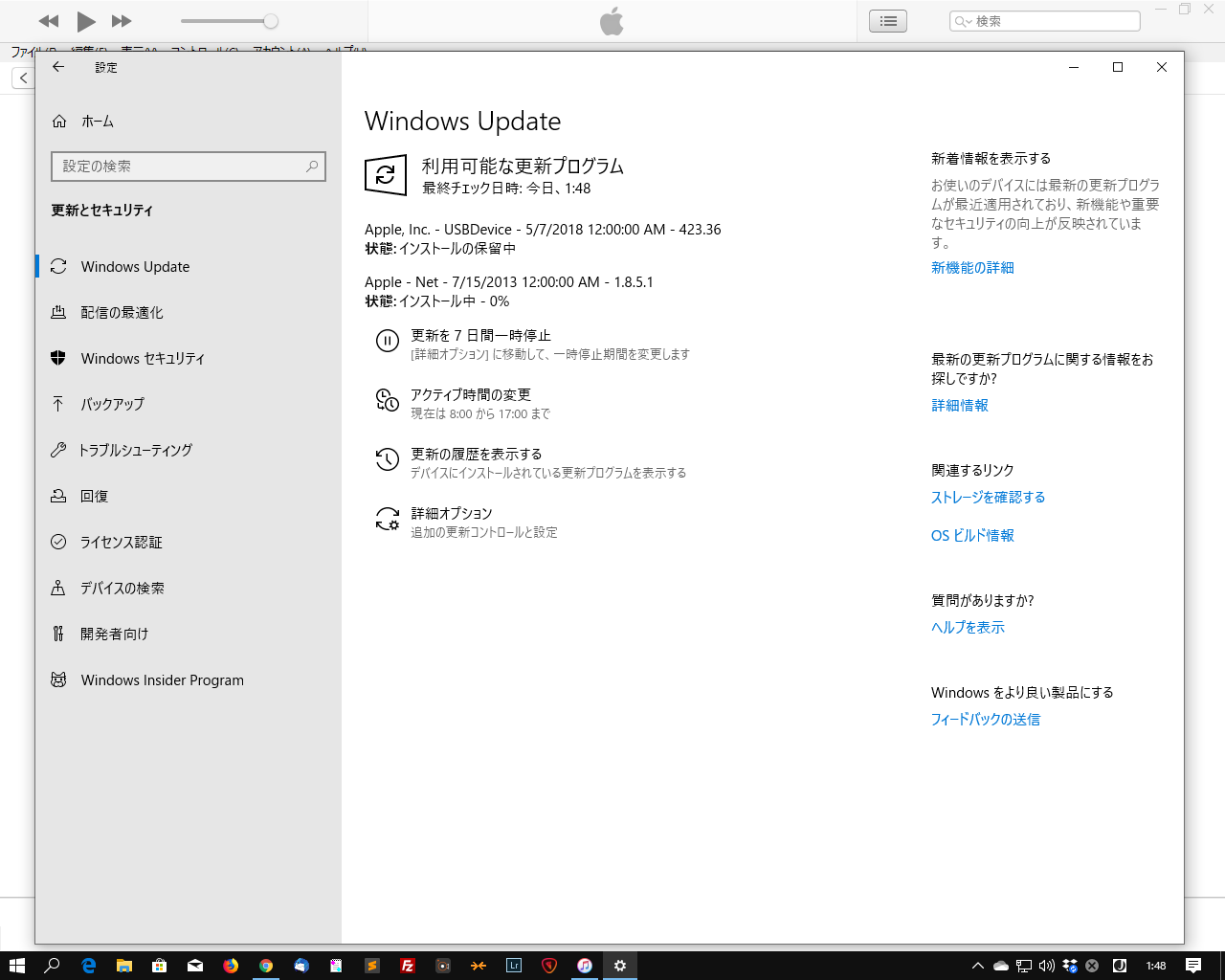Go back with the Settings back arrow

coord(58,67)
